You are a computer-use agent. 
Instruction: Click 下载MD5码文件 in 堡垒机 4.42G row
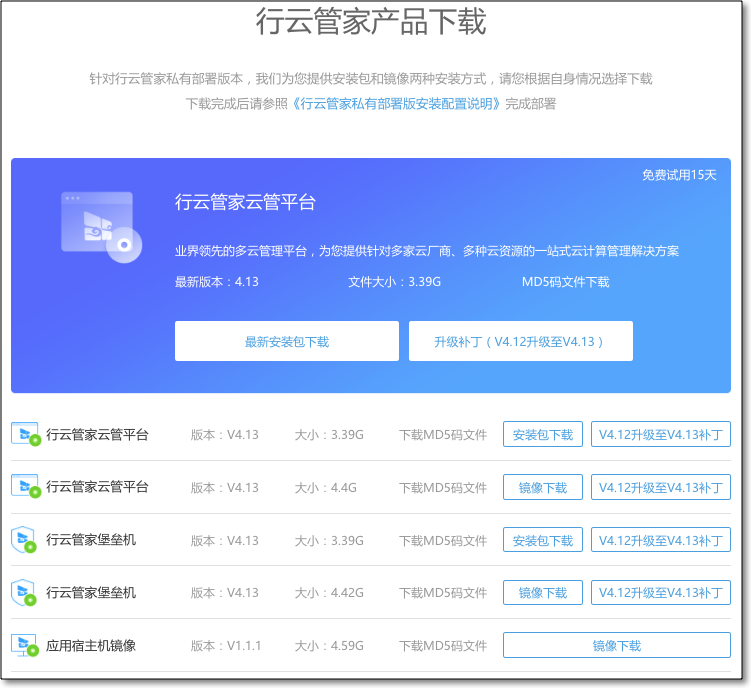point(443,593)
